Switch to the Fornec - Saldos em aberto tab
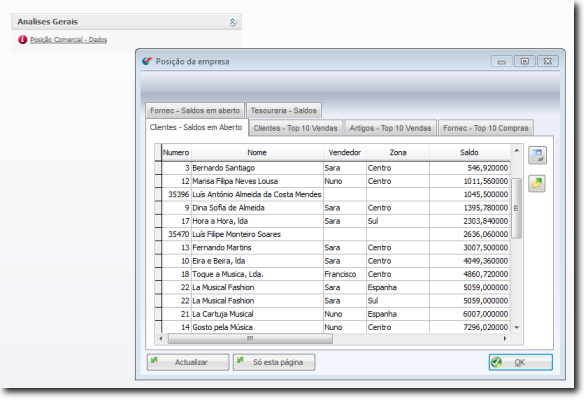The image size is (584, 400). 195,111
